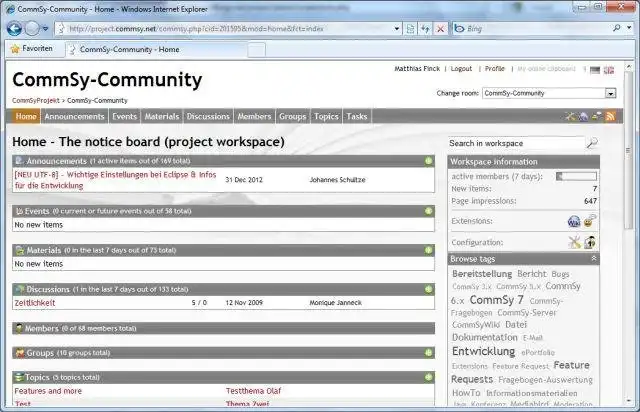Viewport: 640px width, 412px height.
Task: Add new discussion with green plus icon
Action: pyautogui.click(x=428, y=289)
